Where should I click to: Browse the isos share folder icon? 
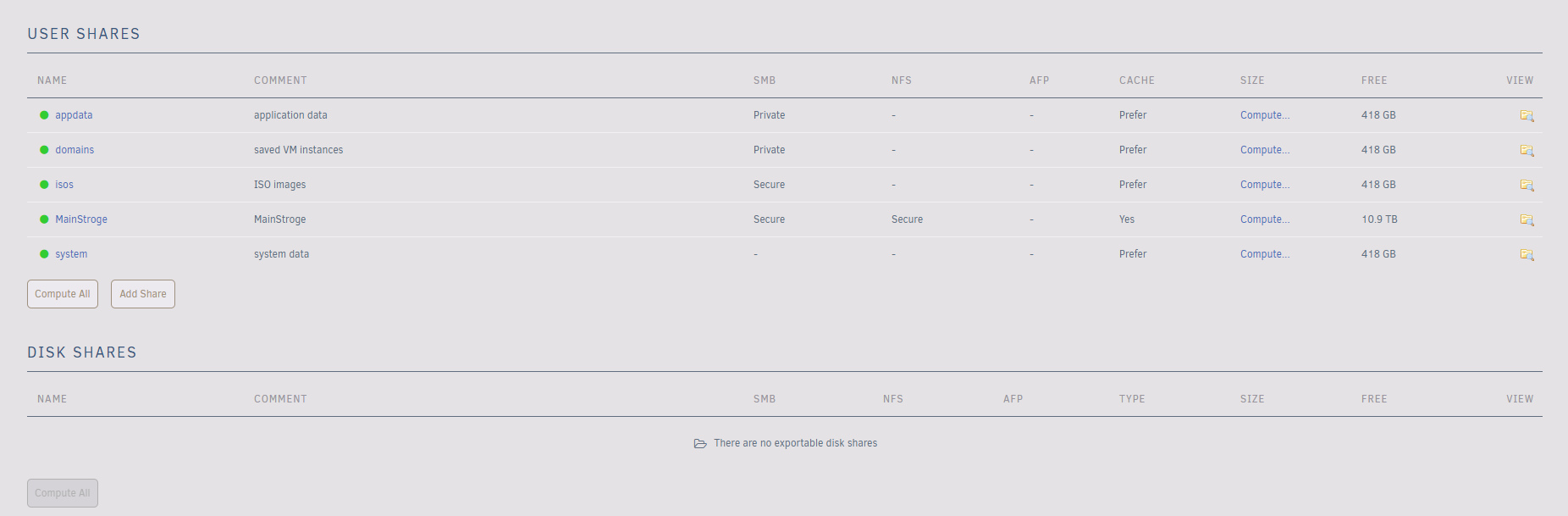pos(1527,186)
